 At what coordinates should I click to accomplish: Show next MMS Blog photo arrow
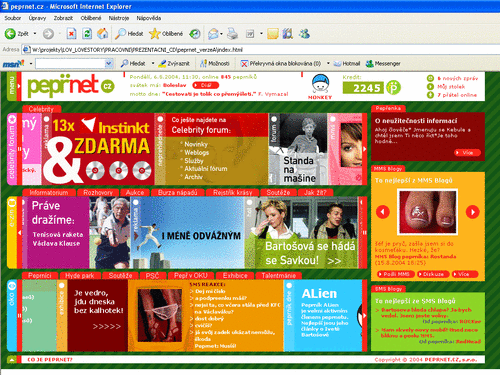[472, 212]
